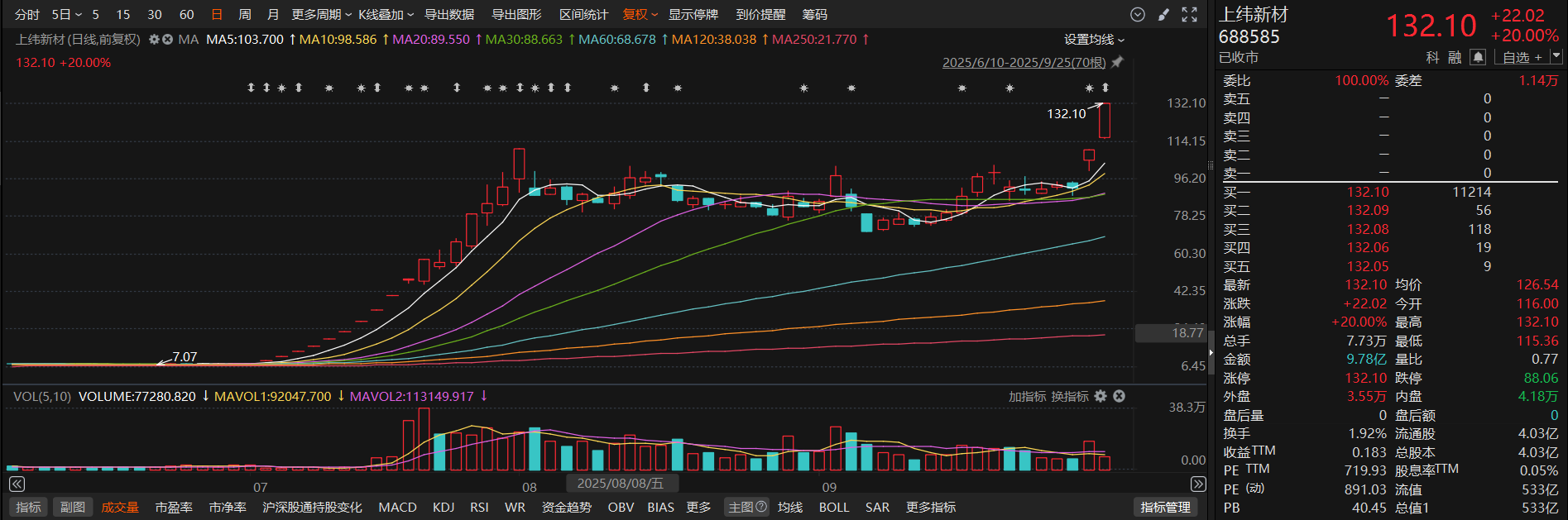The image size is (1568, 520).
Task: Close the VOL sub-chart indicator
Action: click(x=1119, y=397)
